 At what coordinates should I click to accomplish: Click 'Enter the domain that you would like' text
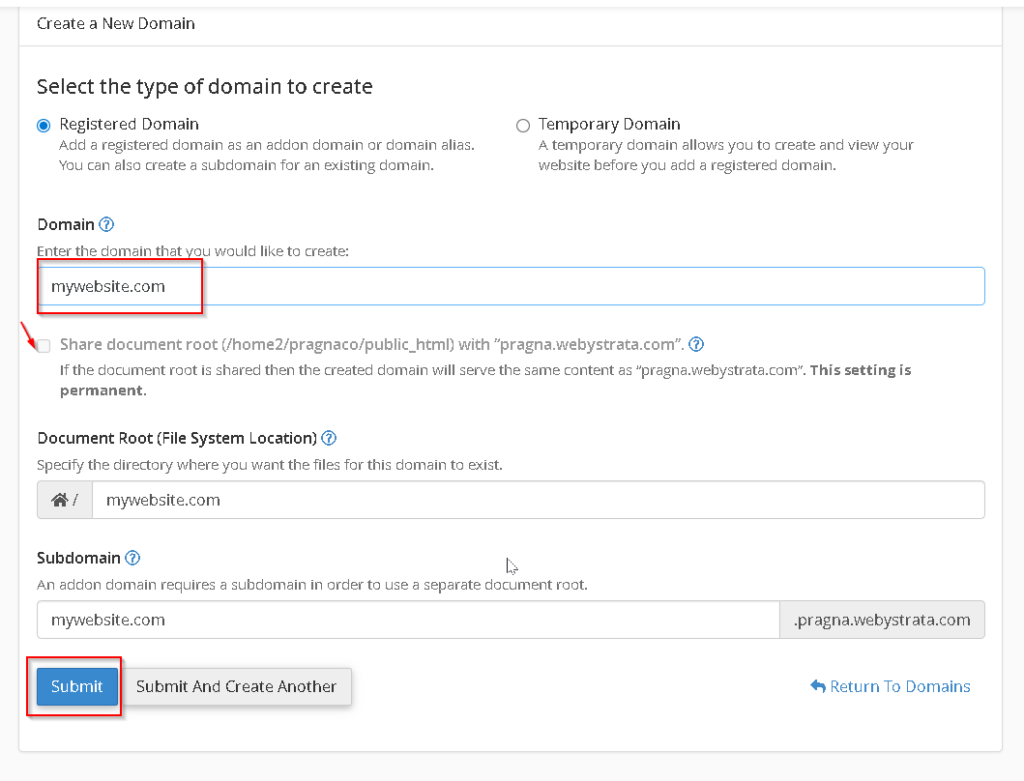point(193,251)
